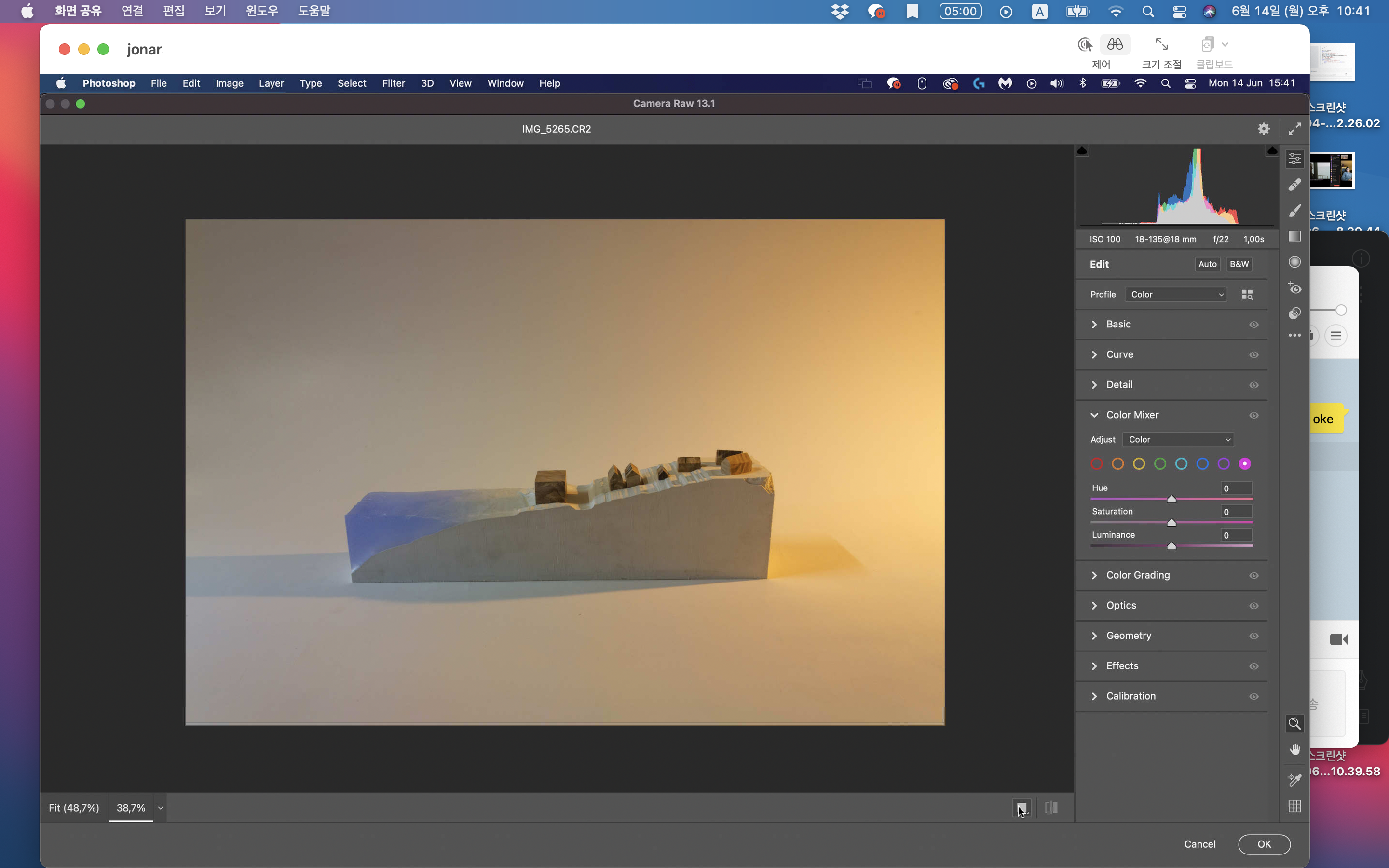Open Camera Raw preferences gear
Screen dimensions: 1389x868
[x=1263, y=129]
